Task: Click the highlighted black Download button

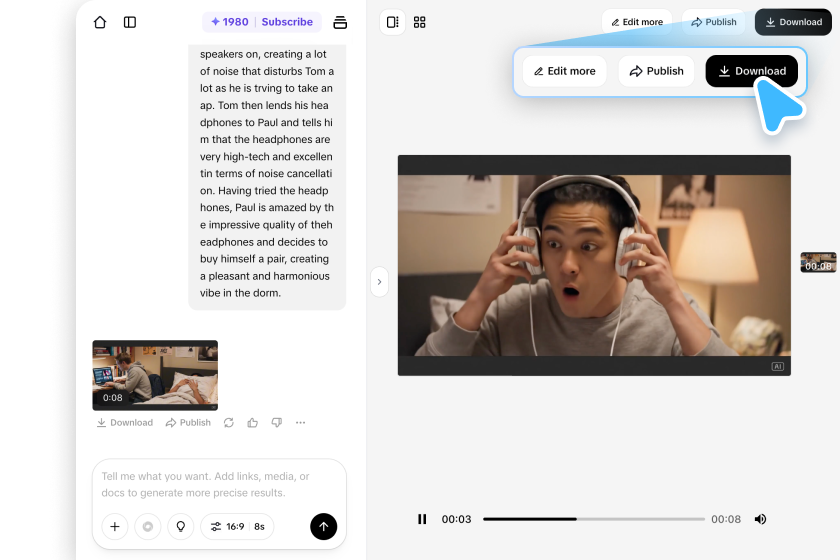Action: (x=752, y=71)
